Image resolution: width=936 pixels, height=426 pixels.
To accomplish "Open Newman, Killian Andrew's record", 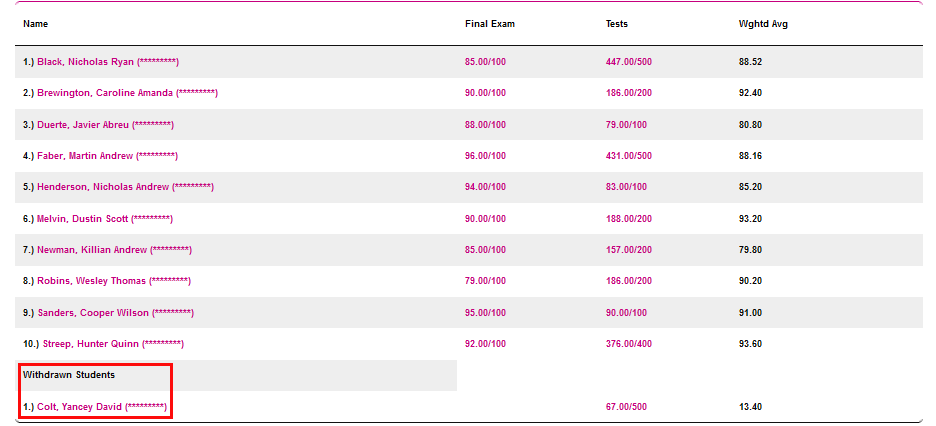I will click(x=114, y=250).
